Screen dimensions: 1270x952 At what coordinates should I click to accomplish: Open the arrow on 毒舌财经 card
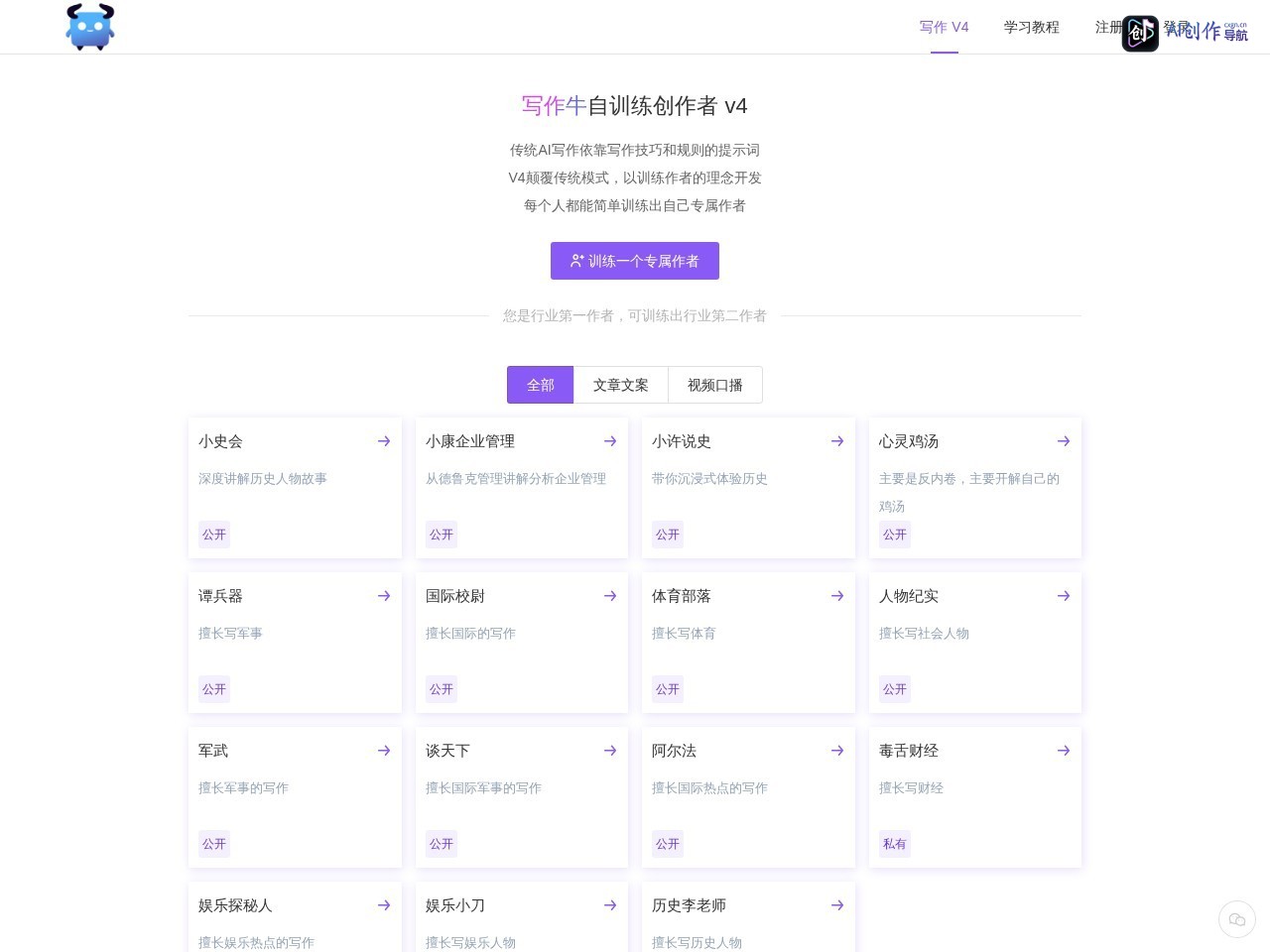point(1064,751)
